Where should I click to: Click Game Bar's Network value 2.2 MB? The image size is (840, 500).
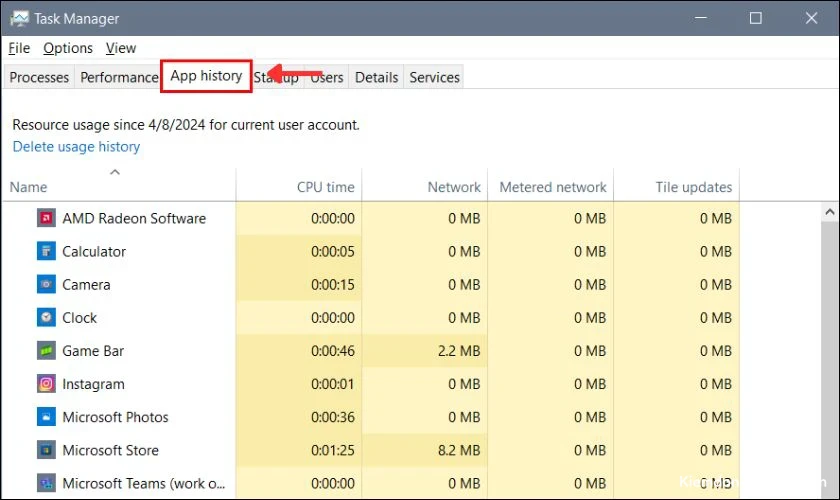(459, 351)
